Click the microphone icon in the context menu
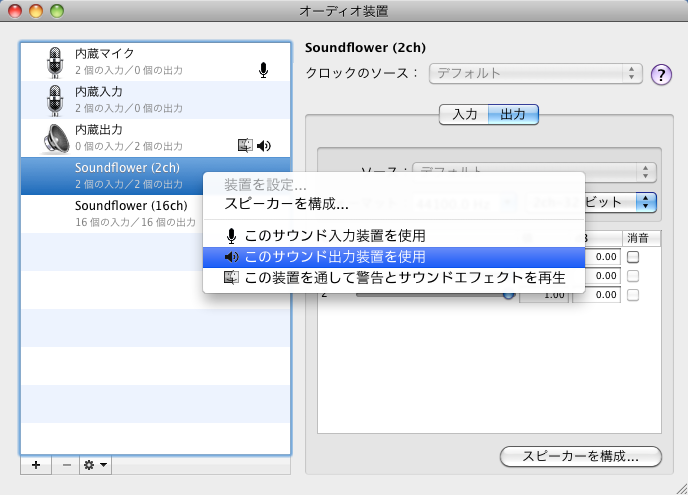This screenshot has height=495, width=688. click(231, 236)
